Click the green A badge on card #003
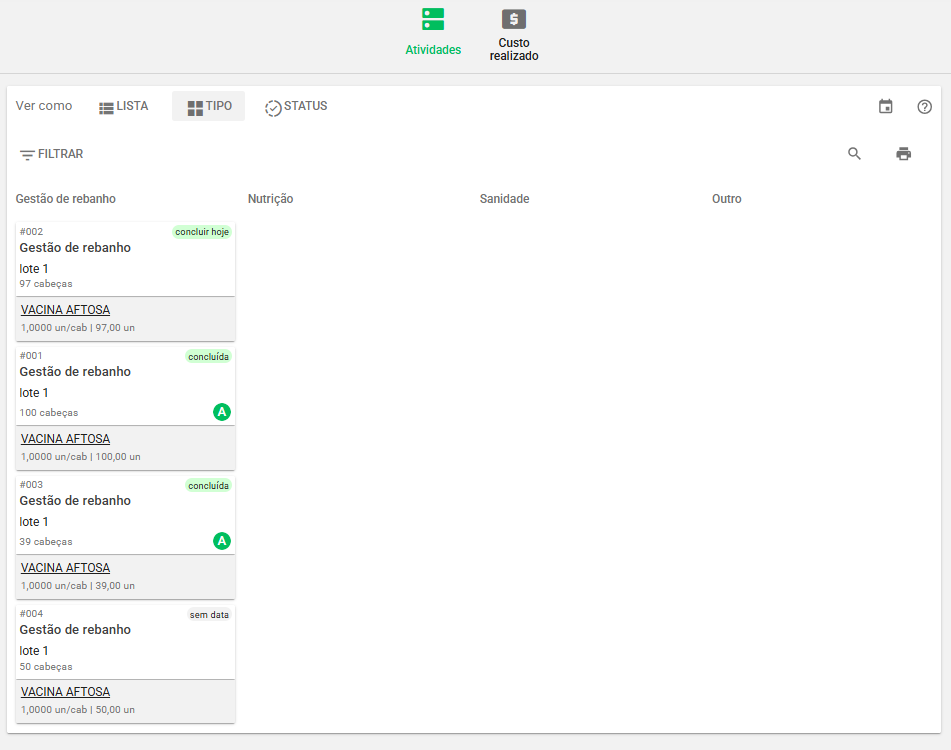Image resolution: width=951 pixels, height=750 pixels. click(222, 541)
